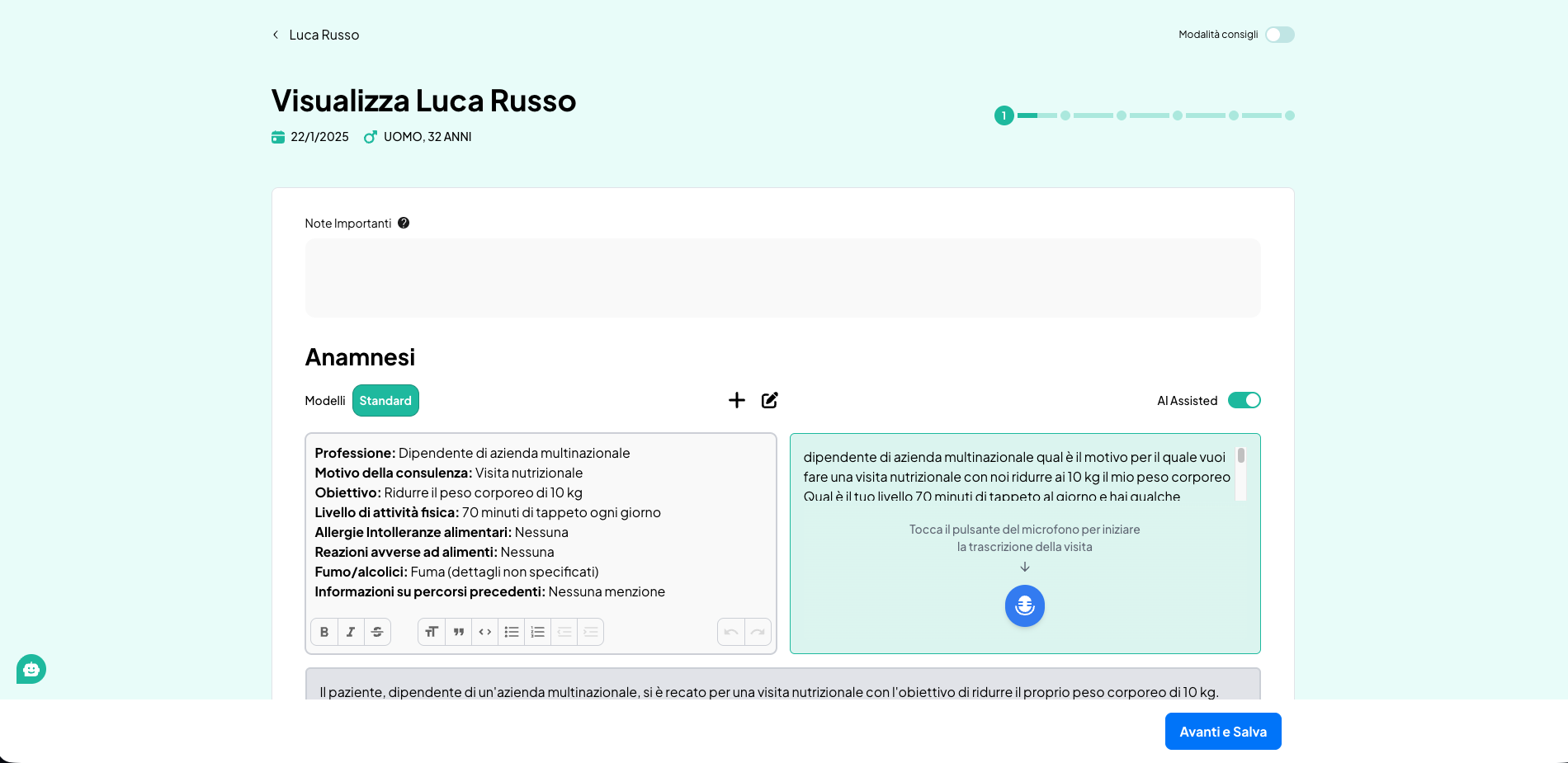
Task: Click the heading text size icon
Action: (x=432, y=632)
